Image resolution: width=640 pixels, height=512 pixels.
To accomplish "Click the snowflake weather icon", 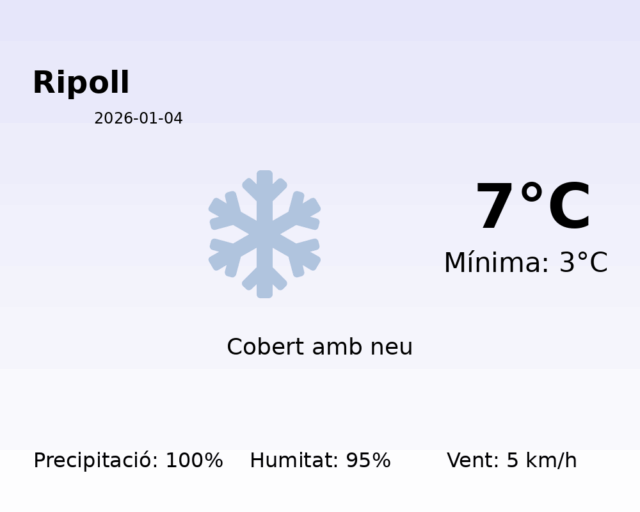I will 264,234.
